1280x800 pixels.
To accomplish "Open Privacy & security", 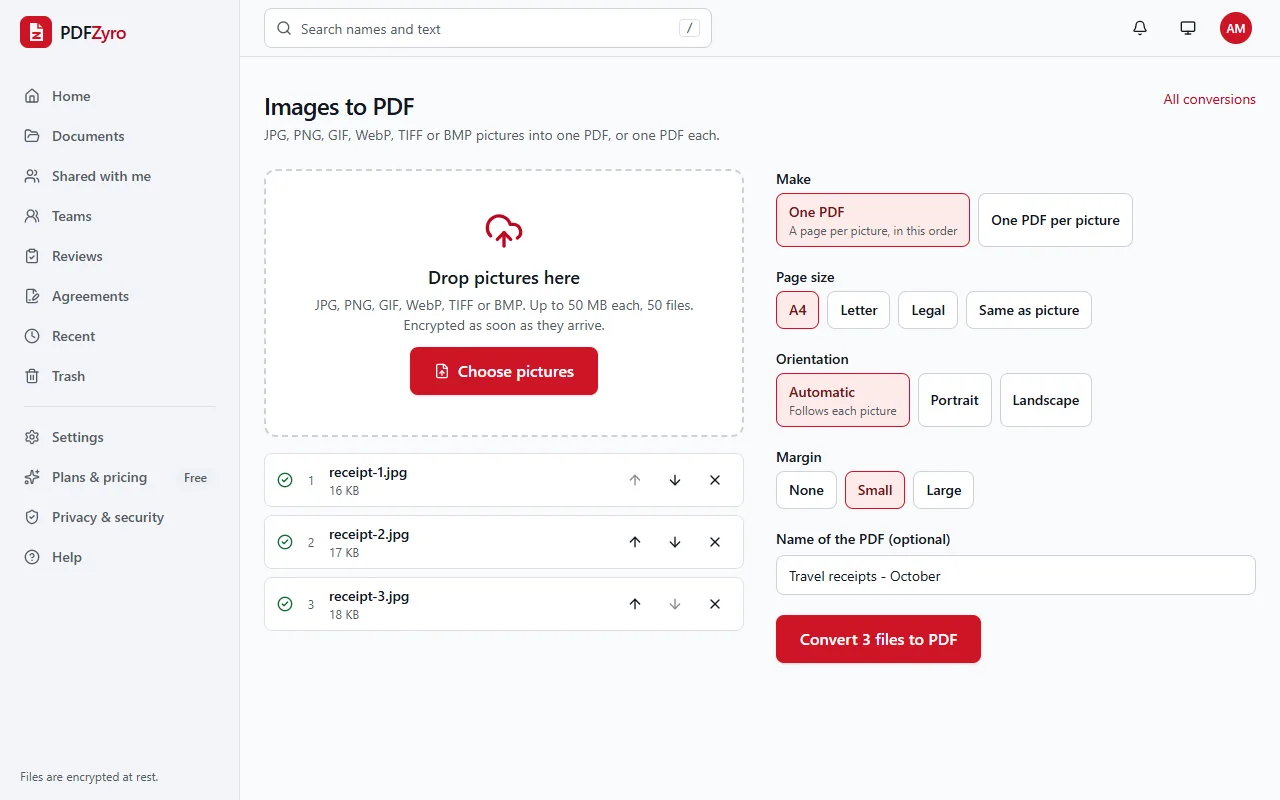I will click(x=120, y=517).
